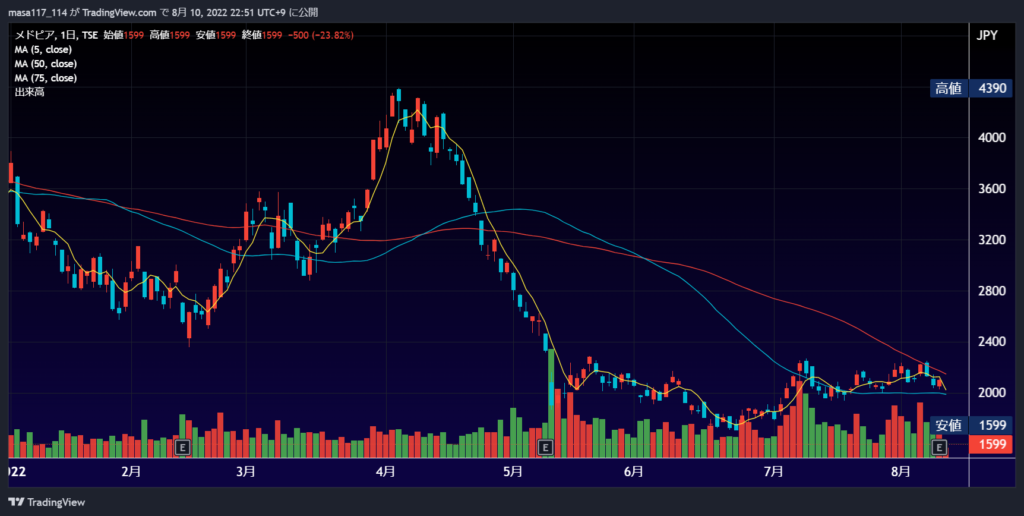Click the 高値 4390 price label
The width and height of the screenshot is (1024, 516).
(x=972, y=88)
